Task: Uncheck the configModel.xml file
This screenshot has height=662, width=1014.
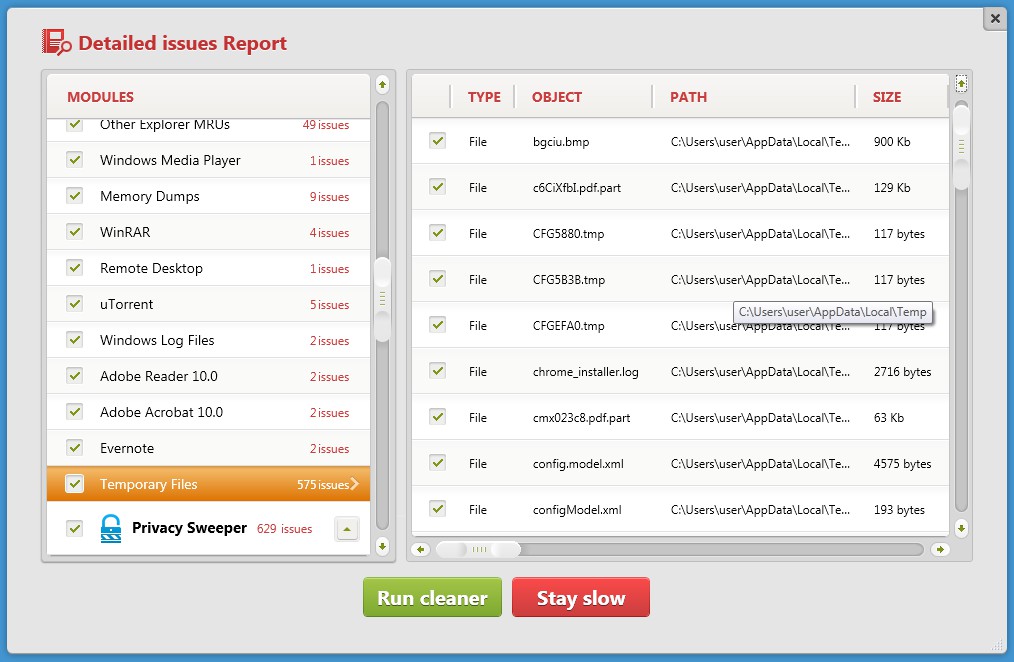Action: (438, 509)
